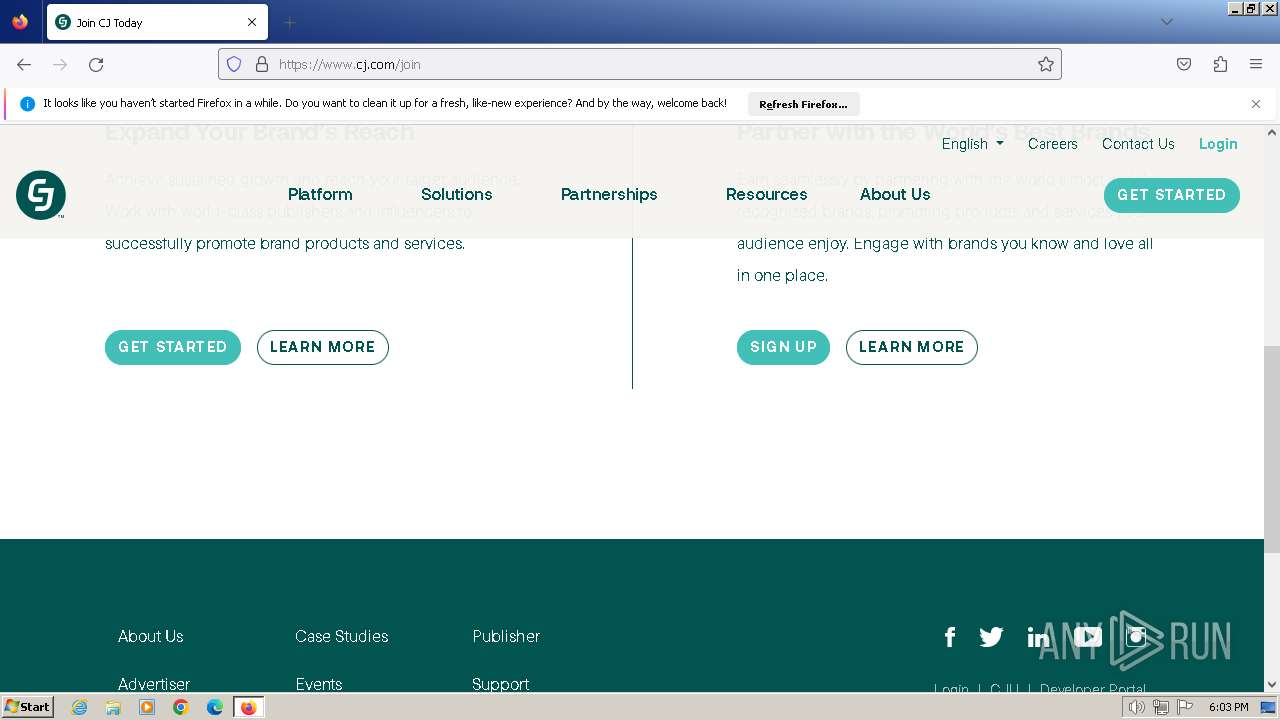The image size is (1280, 720).
Task: Open the Careers link
Action: click(x=1053, y=144)
